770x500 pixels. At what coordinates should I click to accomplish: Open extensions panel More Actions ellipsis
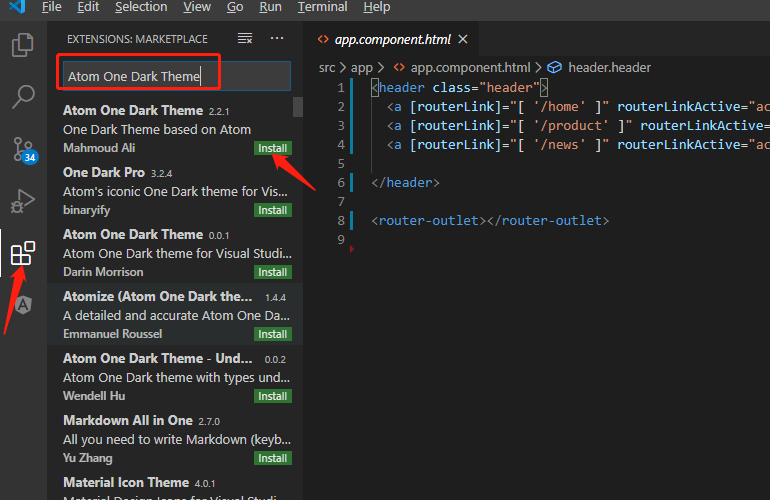tap(277, 38)
